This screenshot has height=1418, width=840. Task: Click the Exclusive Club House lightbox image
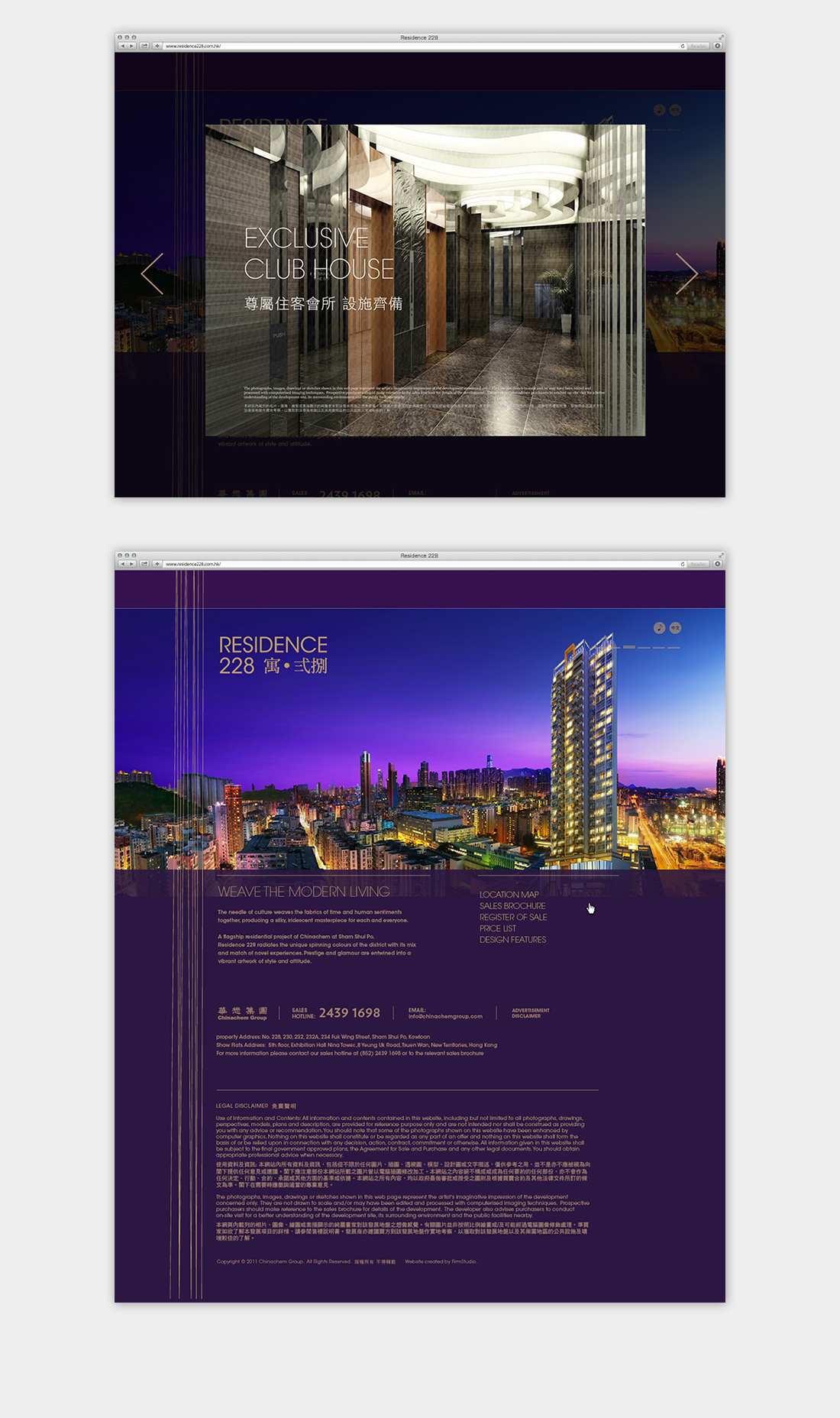click(x=425, y=280)
